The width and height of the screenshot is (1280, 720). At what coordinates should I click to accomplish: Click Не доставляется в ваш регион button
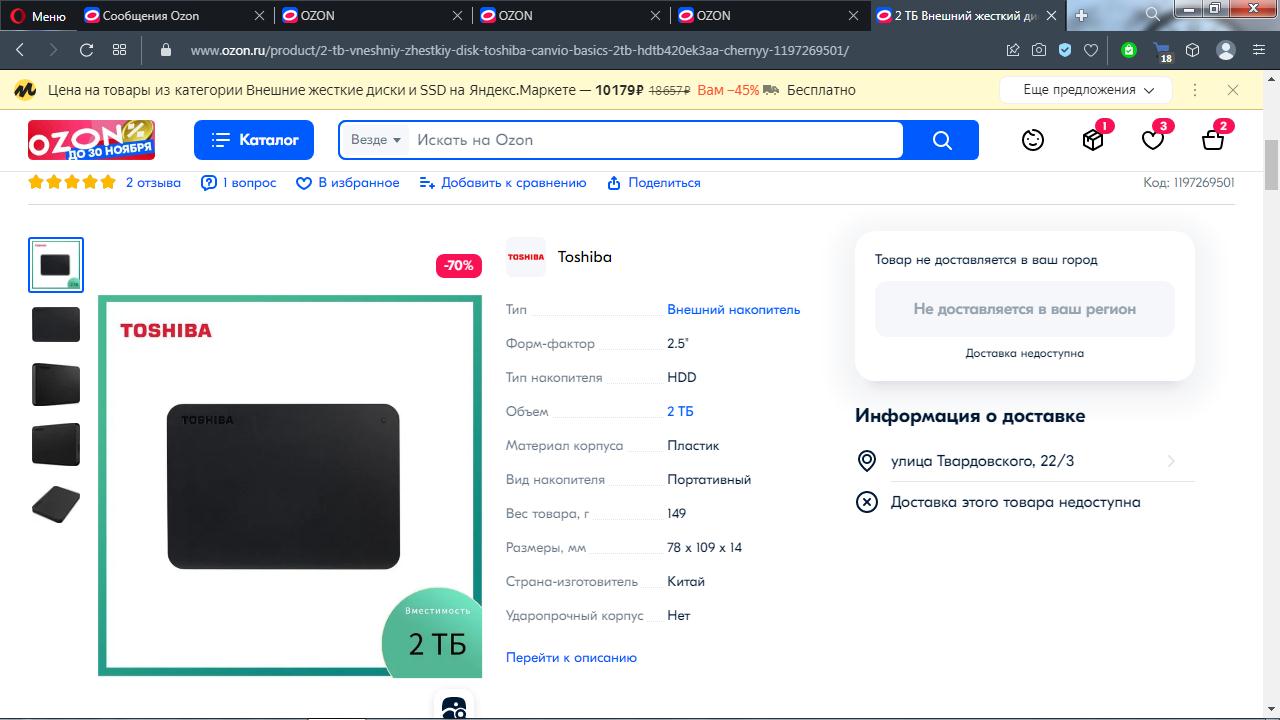click(1025, 309)
